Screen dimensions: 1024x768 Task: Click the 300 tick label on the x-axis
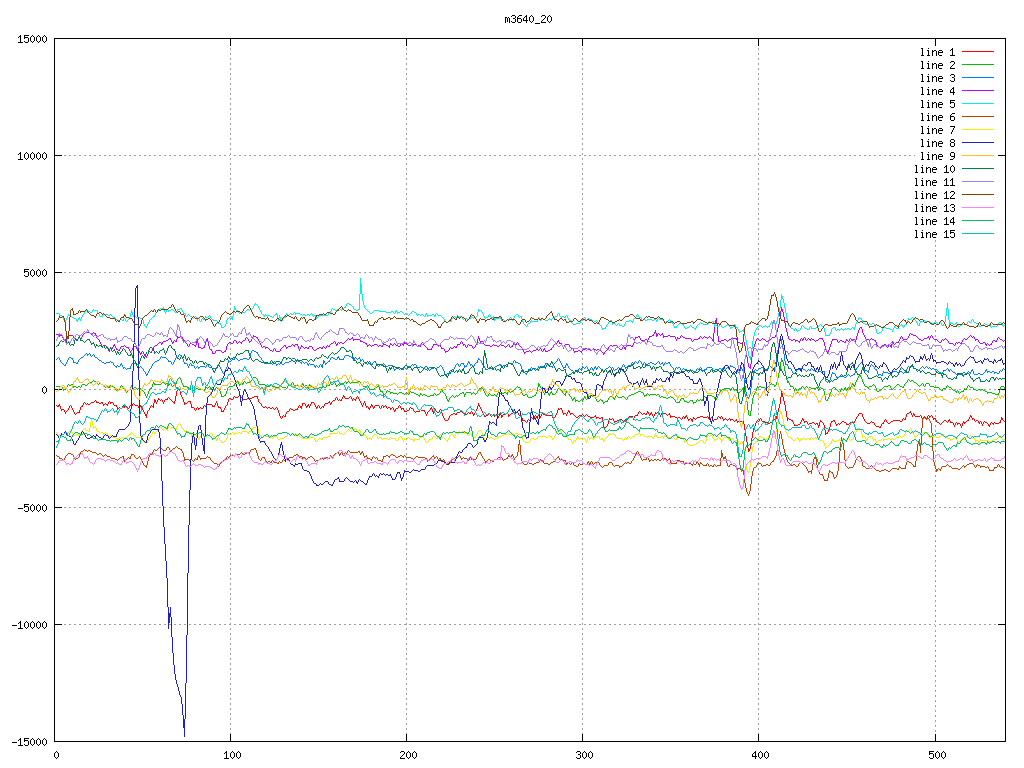click(x=583, y=755)
